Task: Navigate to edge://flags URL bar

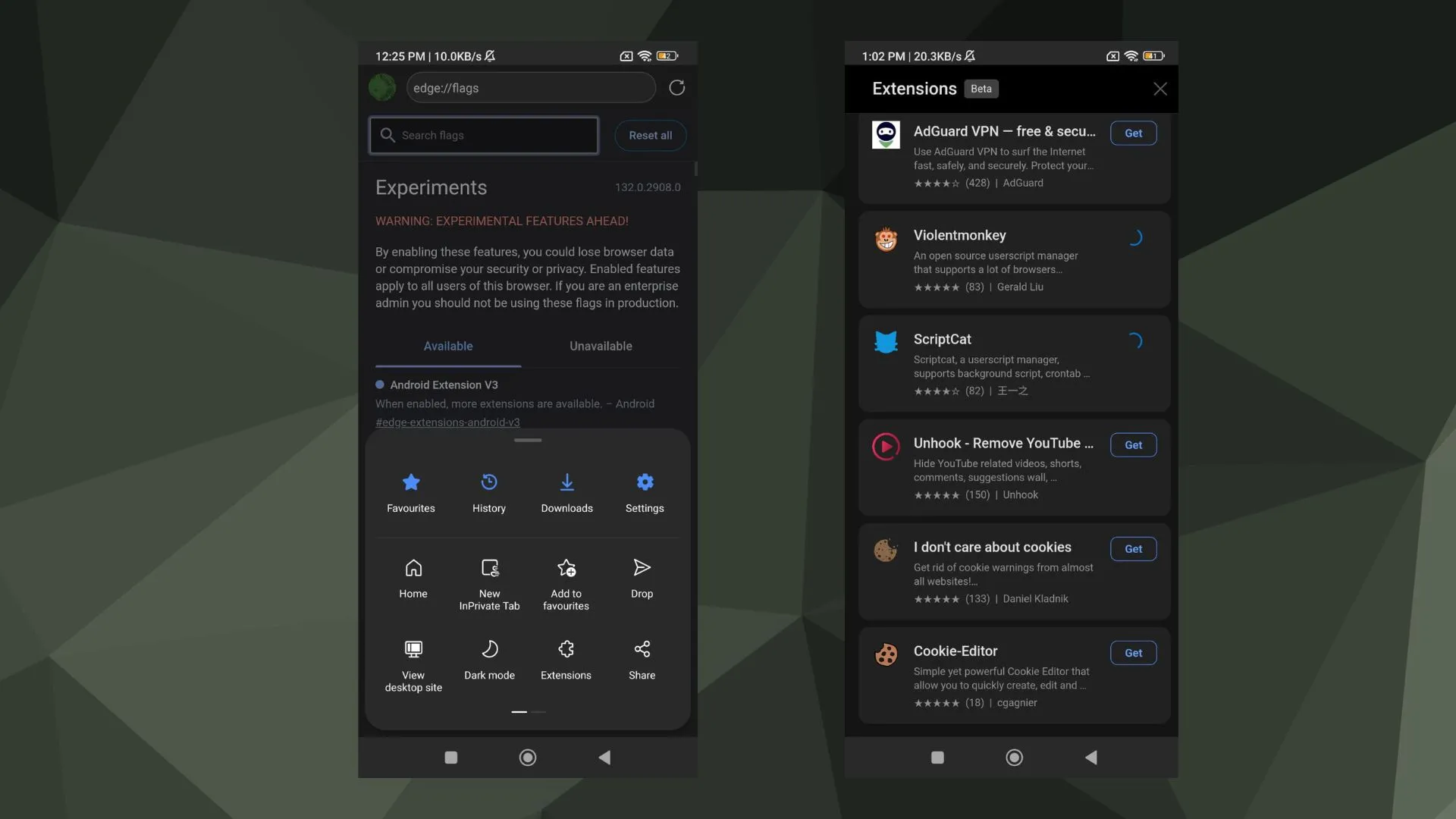Action: click(530, 88)
